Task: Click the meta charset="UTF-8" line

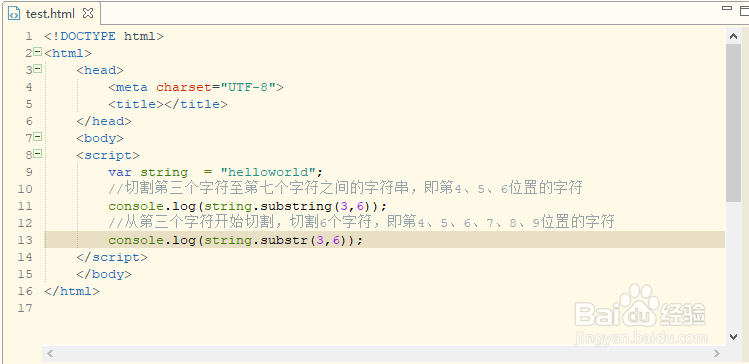Action: (x=196, y=87)
